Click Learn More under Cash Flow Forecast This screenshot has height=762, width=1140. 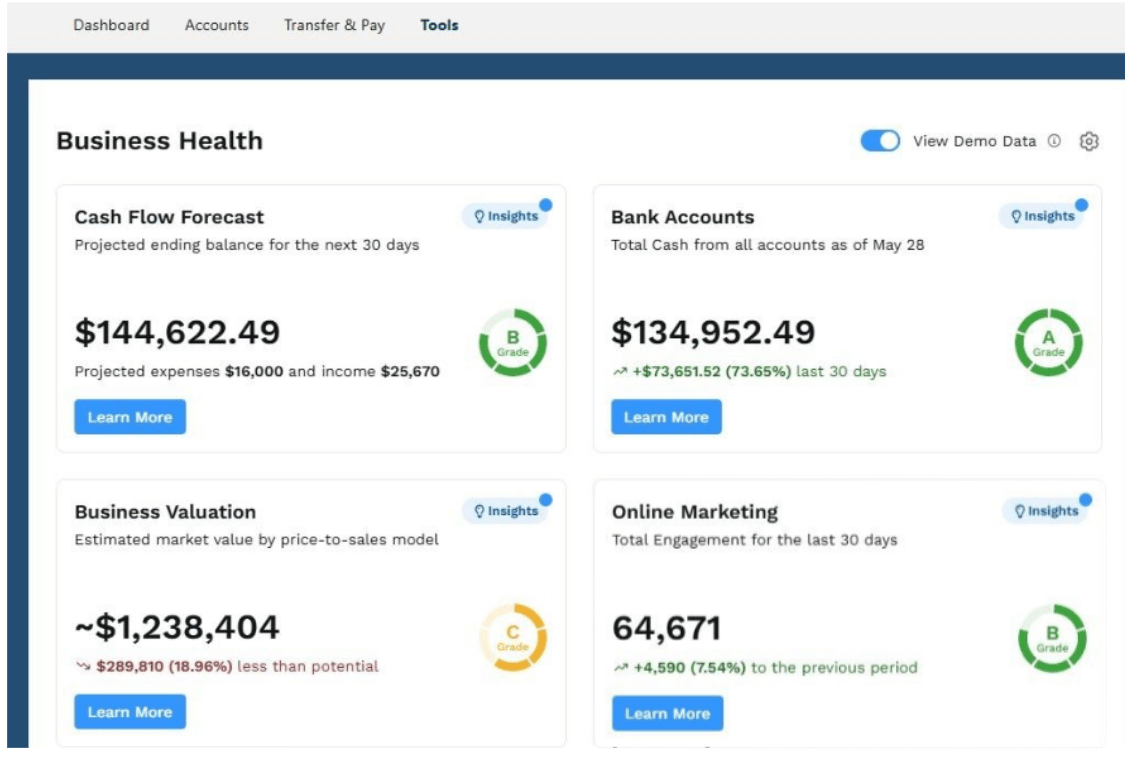coord(130,417)
